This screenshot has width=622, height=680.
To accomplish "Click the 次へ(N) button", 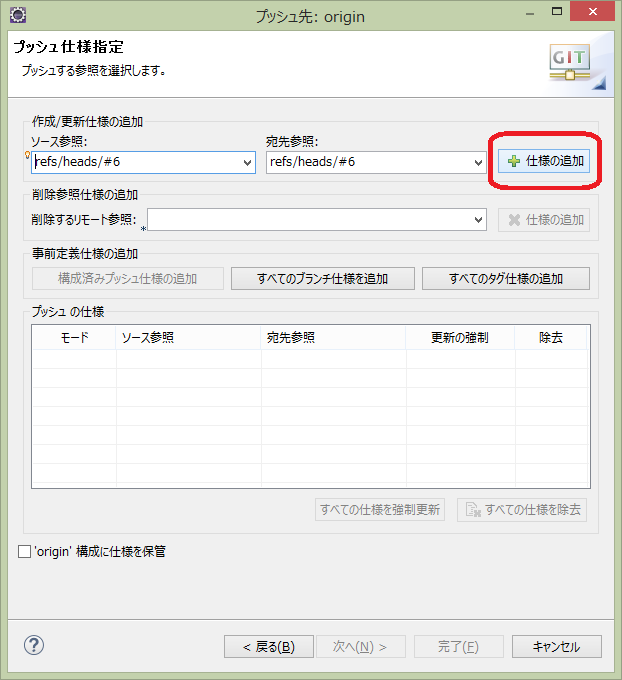I will 361,647.
